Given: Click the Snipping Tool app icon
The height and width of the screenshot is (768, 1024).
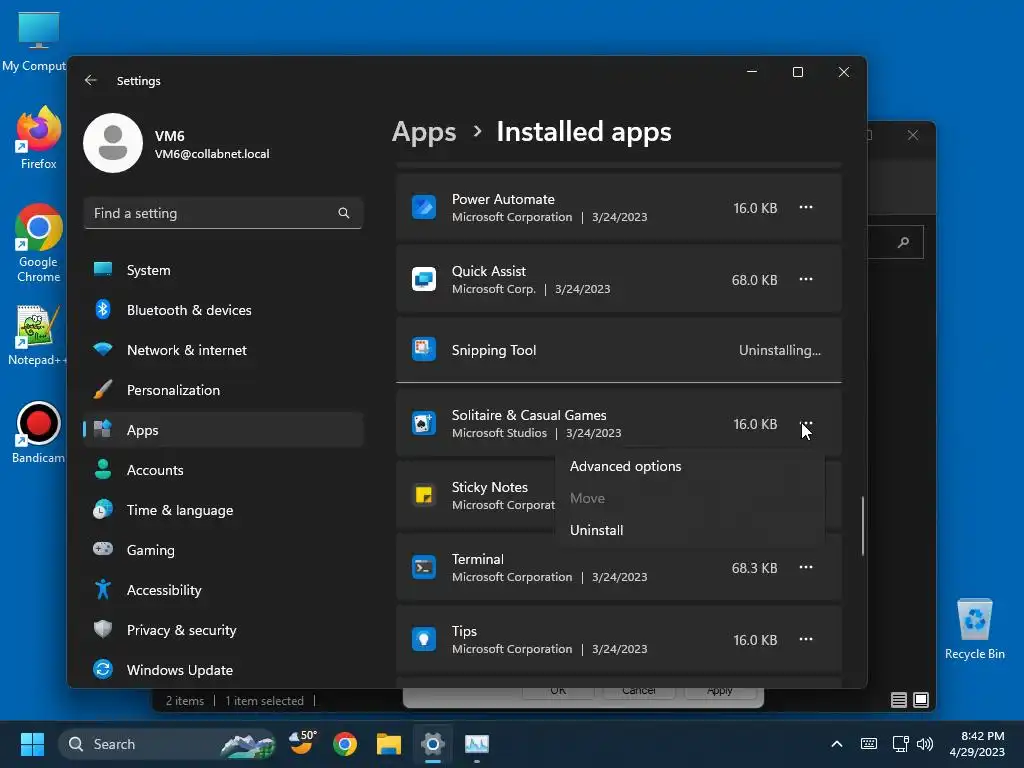Looking at the screenshot, I should point(424,349).
